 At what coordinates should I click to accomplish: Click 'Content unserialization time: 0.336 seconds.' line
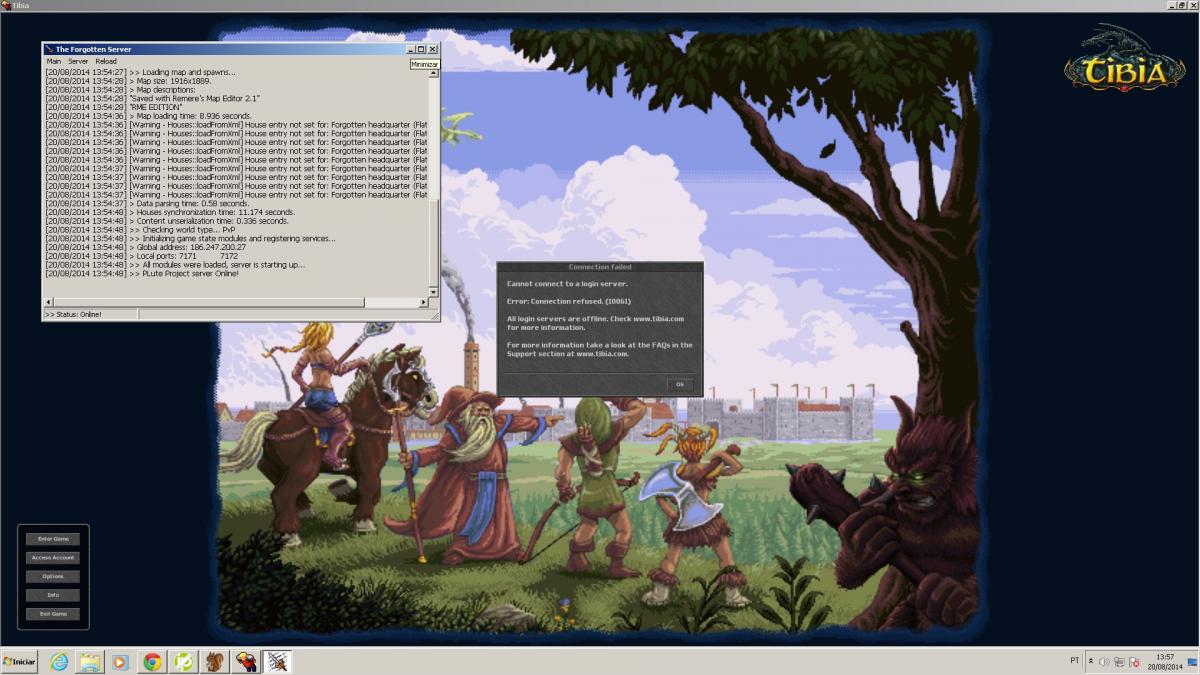point(167,221)
